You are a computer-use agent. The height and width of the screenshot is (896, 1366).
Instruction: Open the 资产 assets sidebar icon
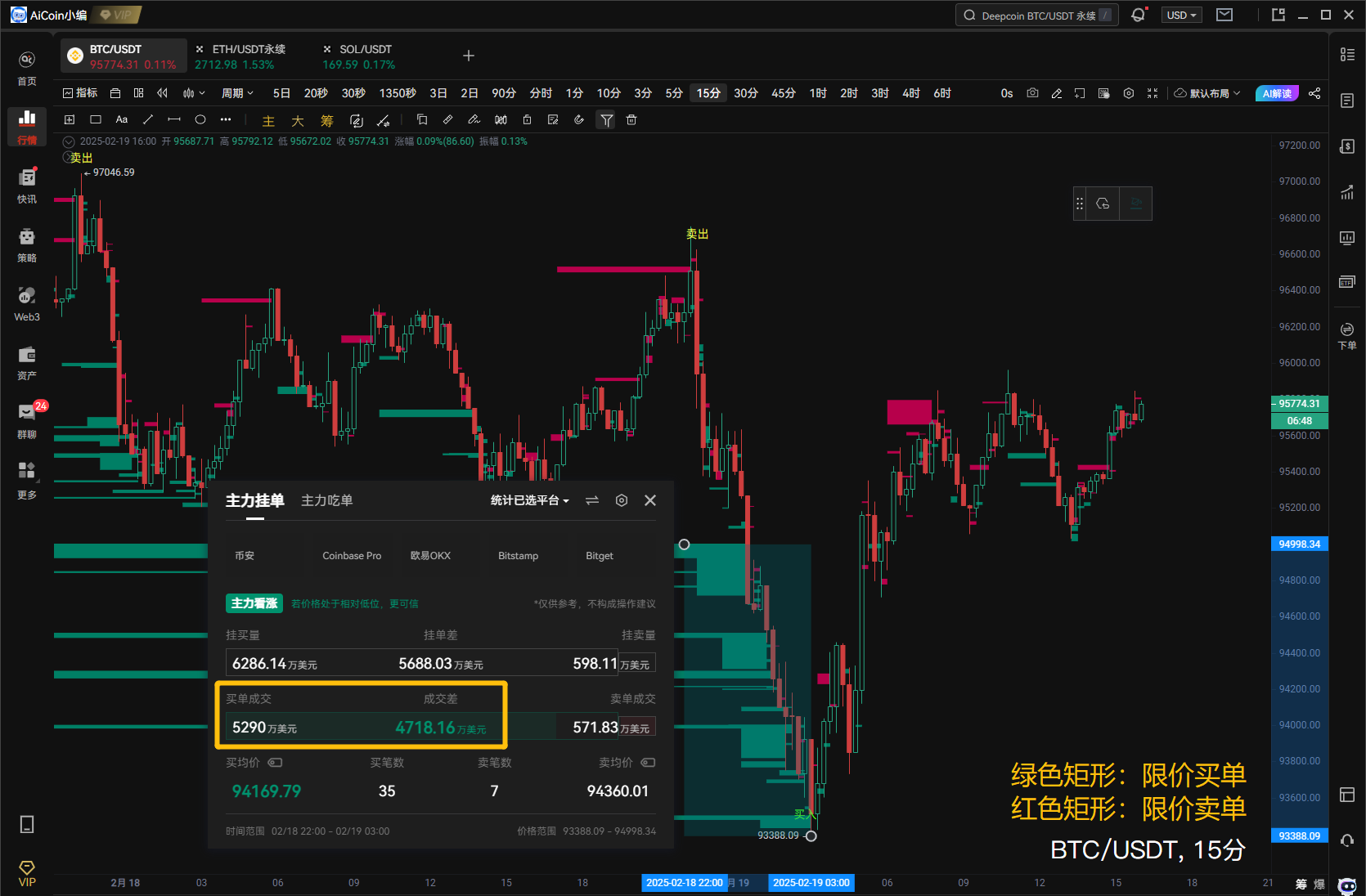click(x=27, y=363)
